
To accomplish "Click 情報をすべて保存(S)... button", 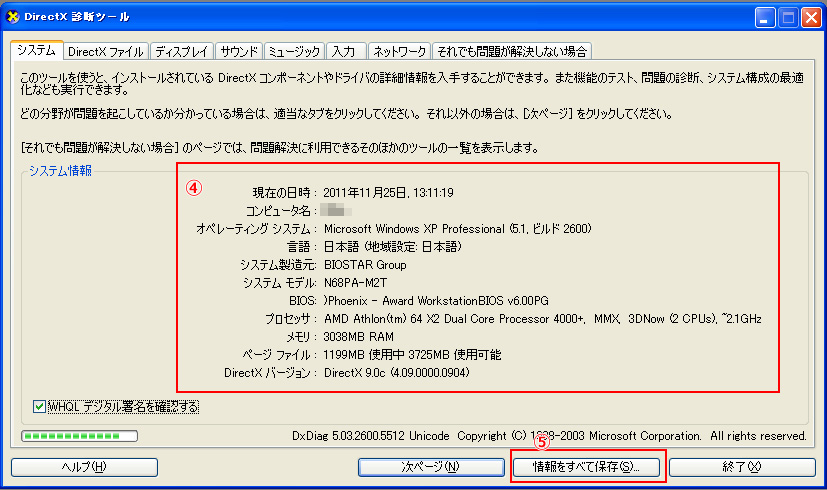I will click(x=586, y=467).
